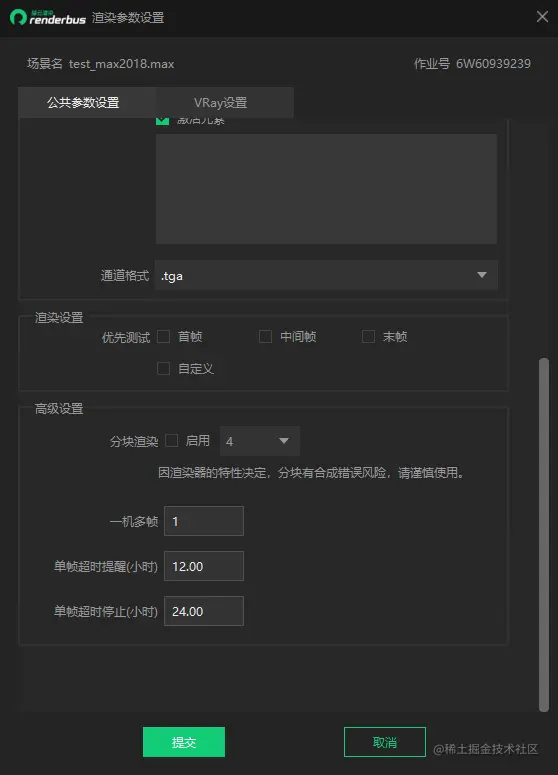558x775 pixels.
Task: Open the 通道格式 .tga dropdown
Action: [326, 275]
